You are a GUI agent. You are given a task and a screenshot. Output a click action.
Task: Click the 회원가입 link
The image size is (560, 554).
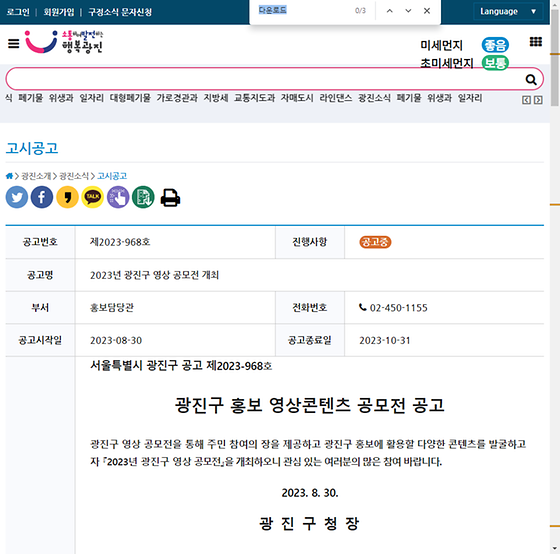[x=59, y=12]
